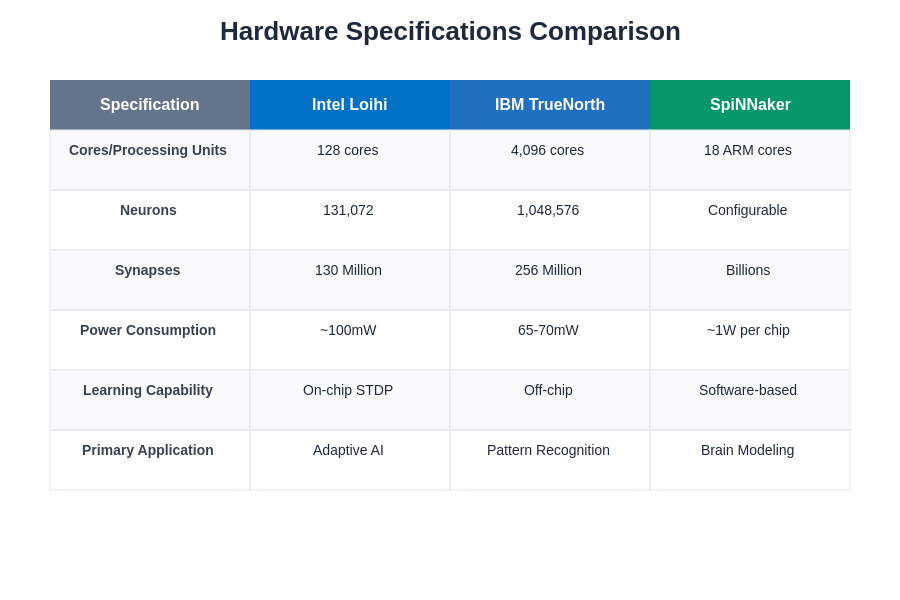Viewport: 900px width, 600px height.
Task: Select the Brain Modeling cell
Action: (748, 450)
